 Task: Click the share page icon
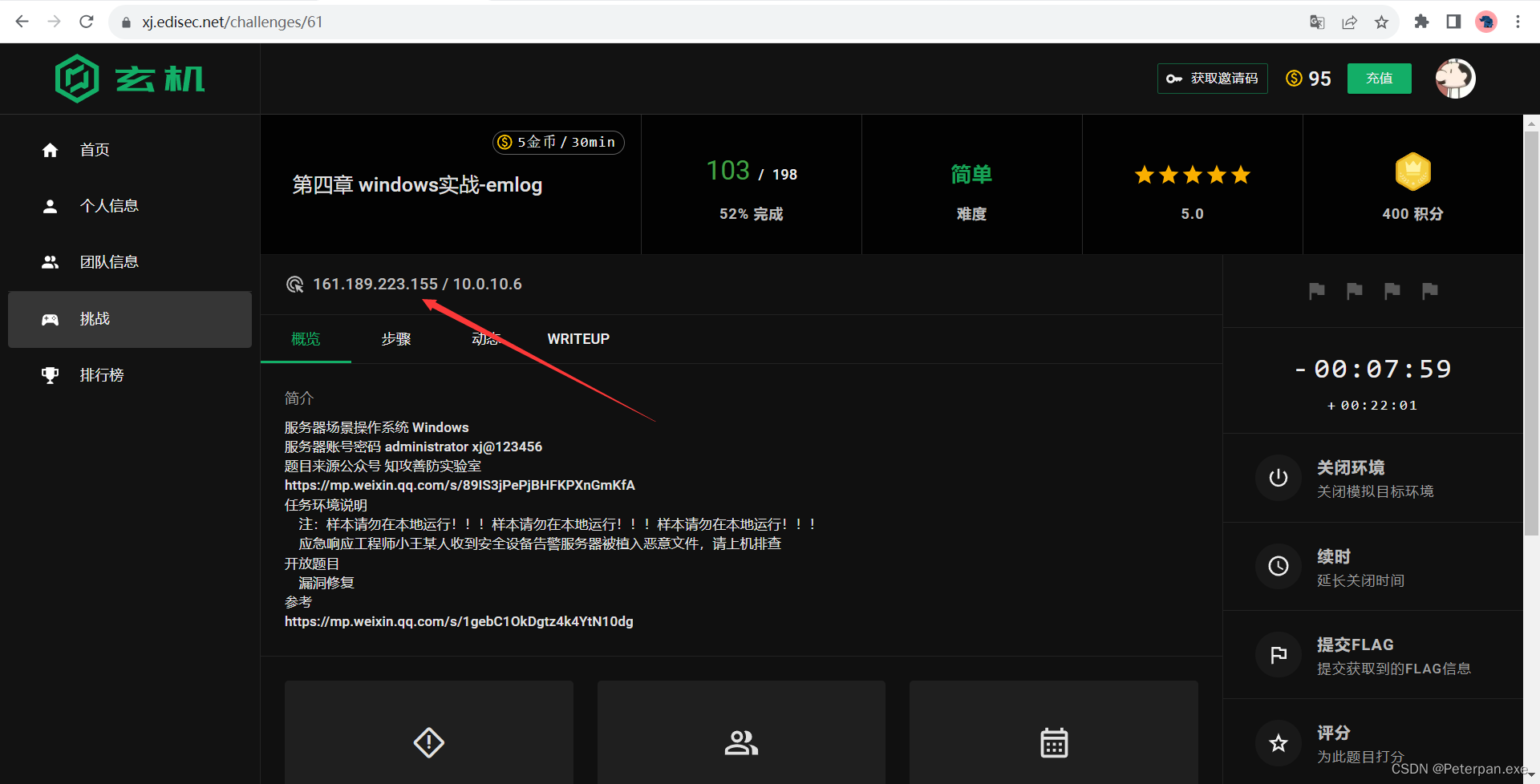[x=1349, y=22]
